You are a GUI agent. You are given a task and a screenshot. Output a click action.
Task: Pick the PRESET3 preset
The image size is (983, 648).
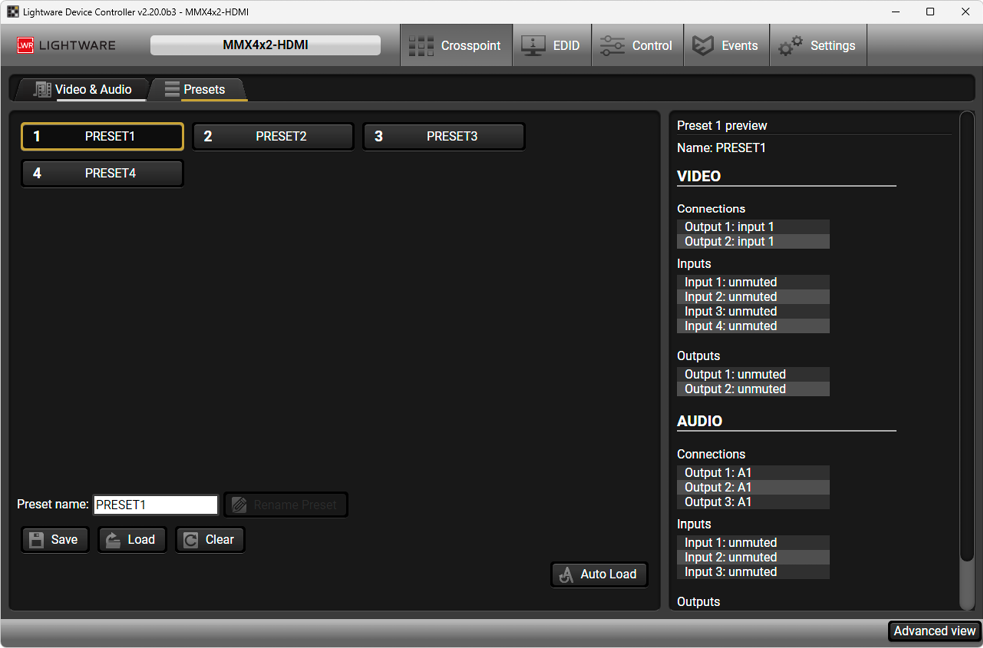coord(444,137)
